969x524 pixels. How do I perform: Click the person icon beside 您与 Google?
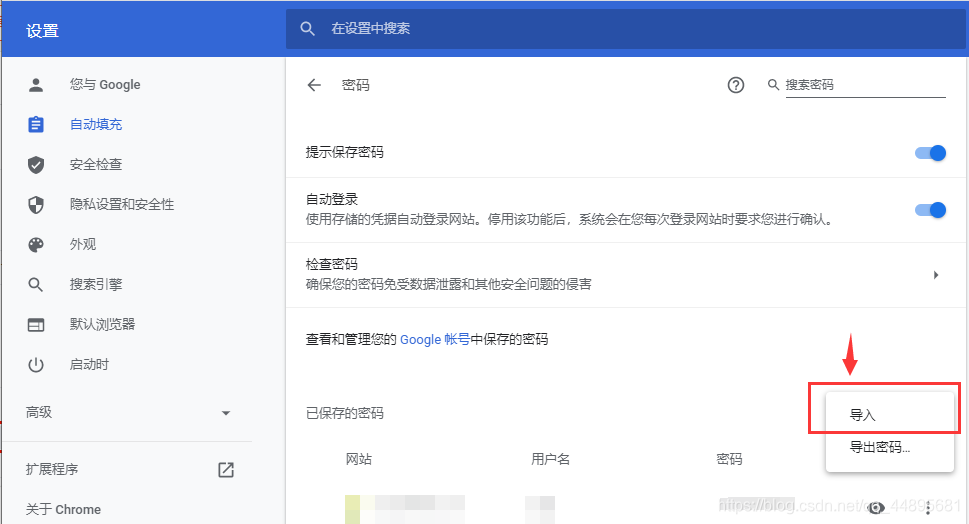point(36,85)
